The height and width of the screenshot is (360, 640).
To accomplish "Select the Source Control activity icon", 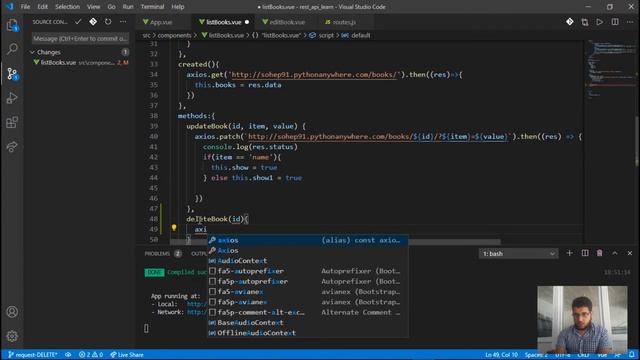I will pyautogui.click(x=12, y=74).
